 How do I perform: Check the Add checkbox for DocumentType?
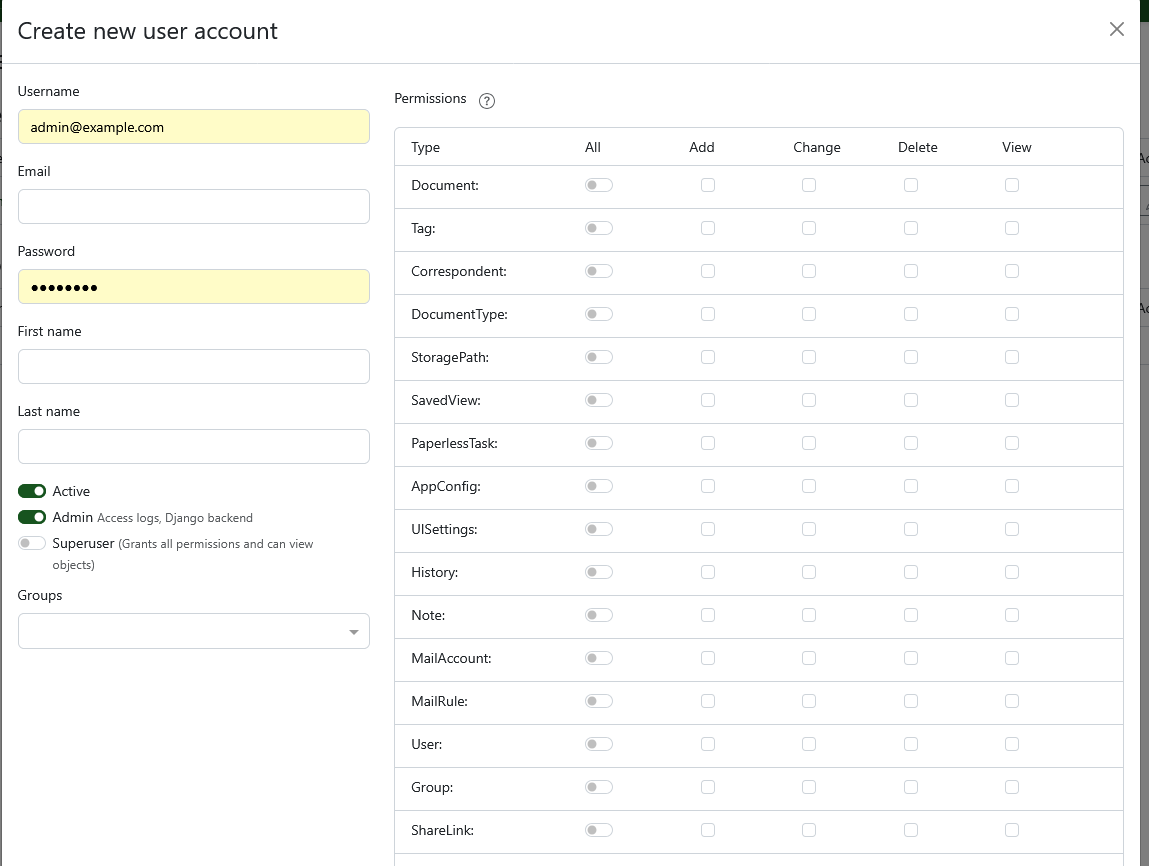coord(708,314)
